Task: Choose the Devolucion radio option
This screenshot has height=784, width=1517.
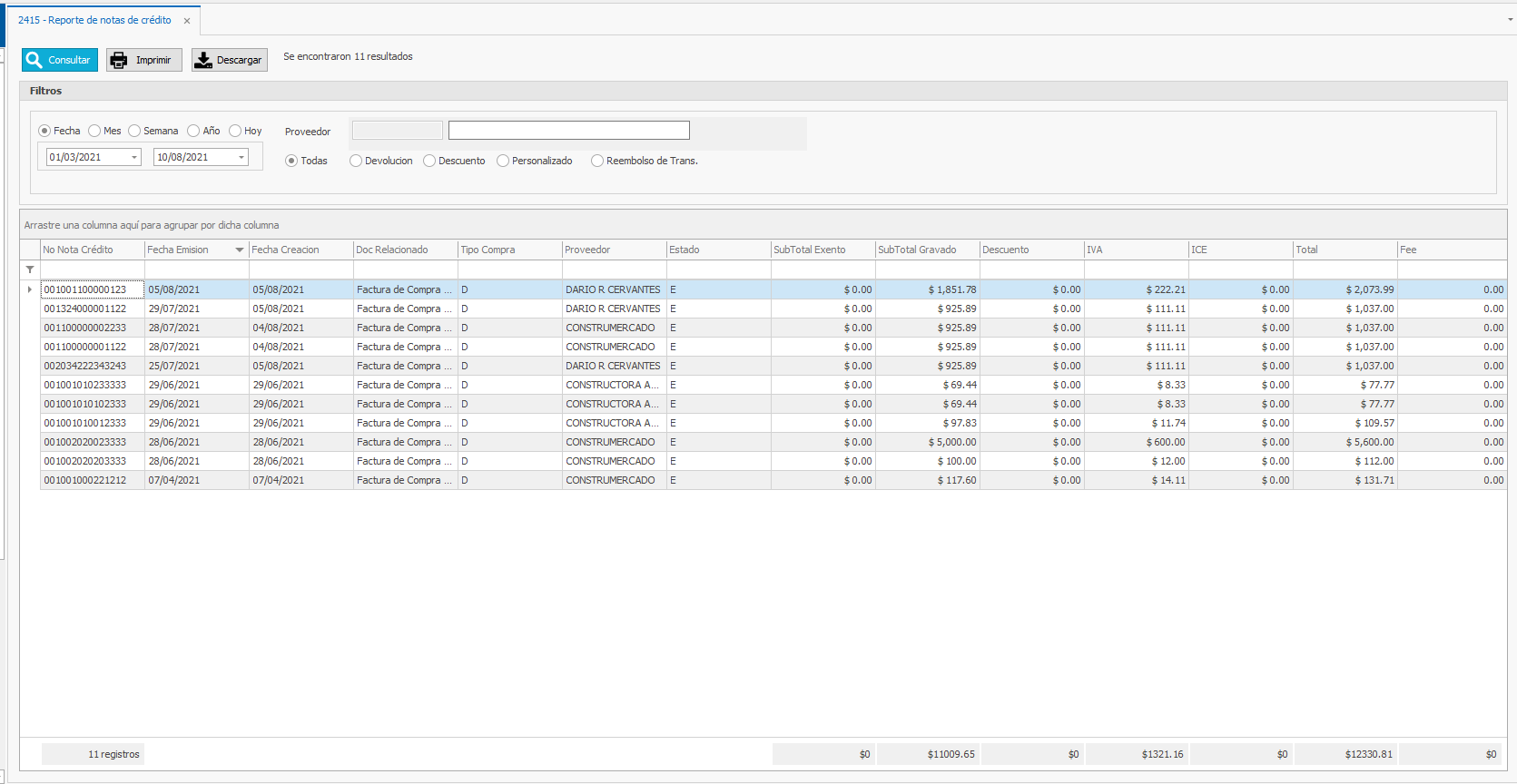Action: pyautogui.click(x=356, y=161)
